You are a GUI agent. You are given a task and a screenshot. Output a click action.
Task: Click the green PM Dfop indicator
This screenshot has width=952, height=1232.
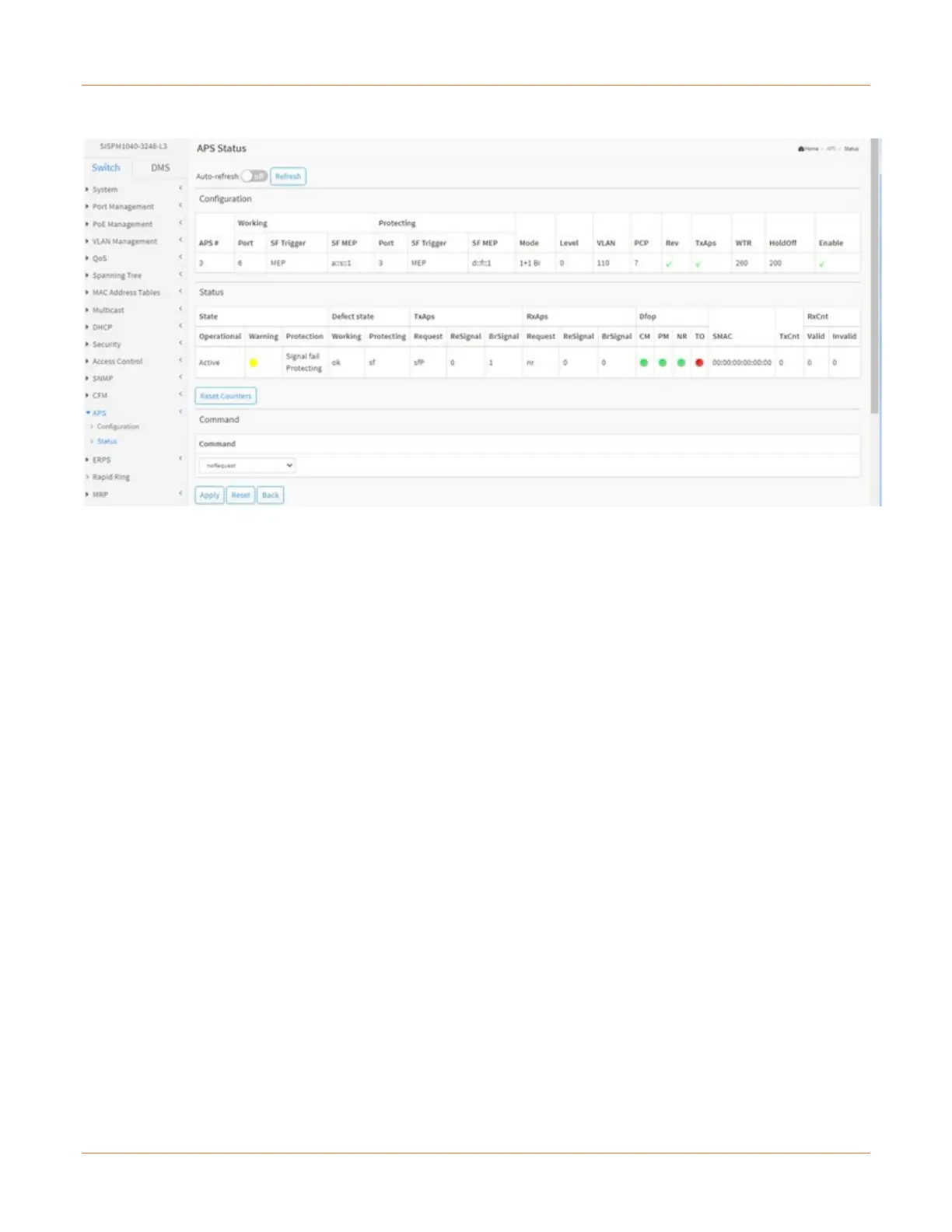pyautogui.click(x=663, y=362)
